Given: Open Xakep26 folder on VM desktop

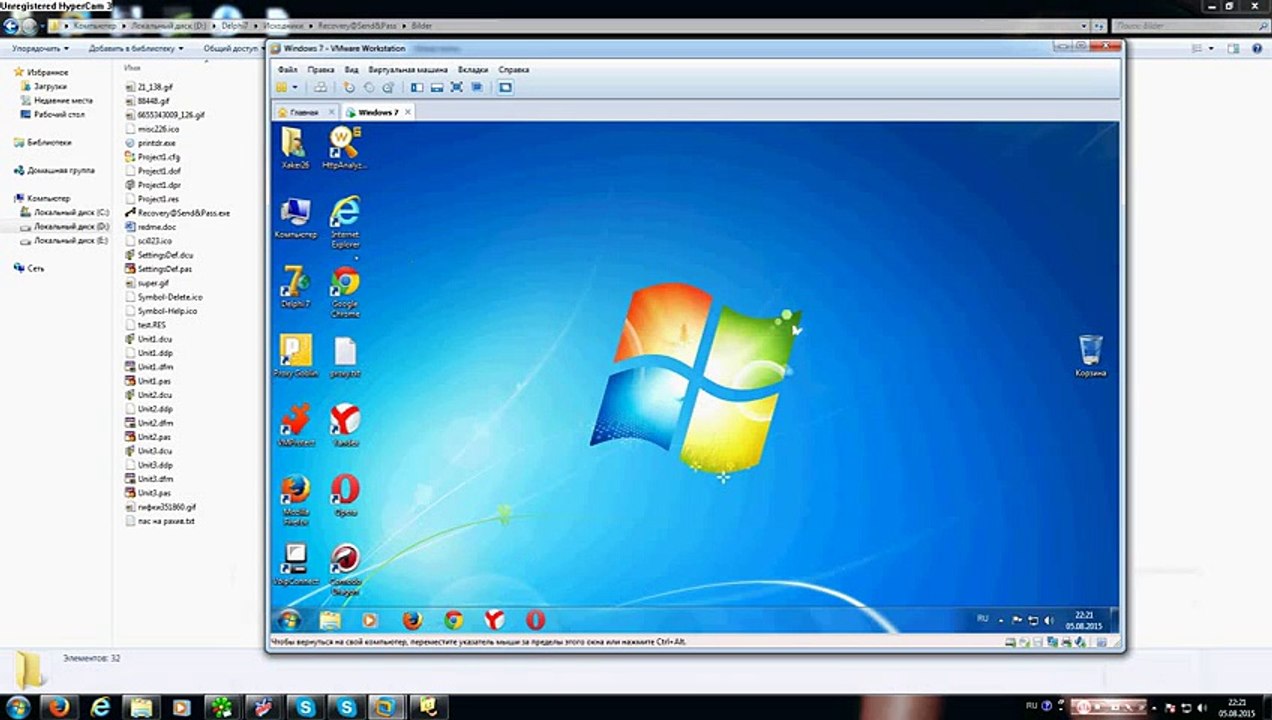Looking at the screenshot, I should click(293, 148).
